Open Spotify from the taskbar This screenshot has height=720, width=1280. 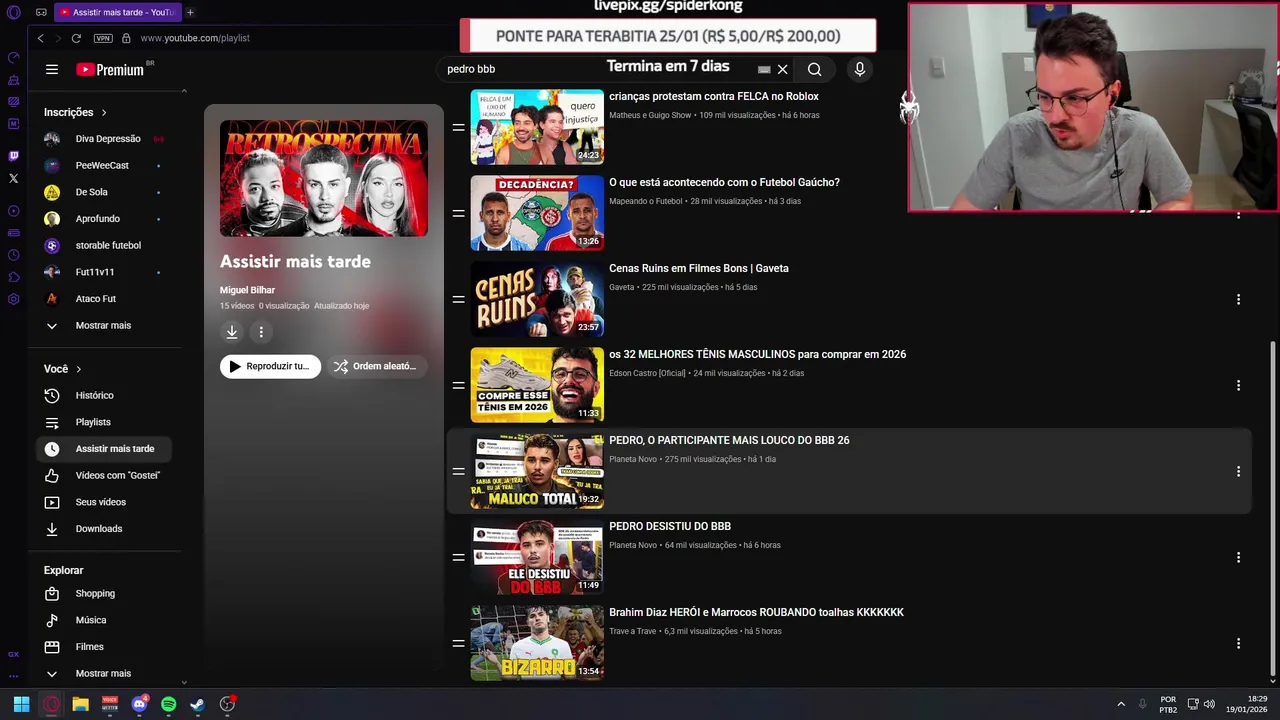click(x=168, y=704)
